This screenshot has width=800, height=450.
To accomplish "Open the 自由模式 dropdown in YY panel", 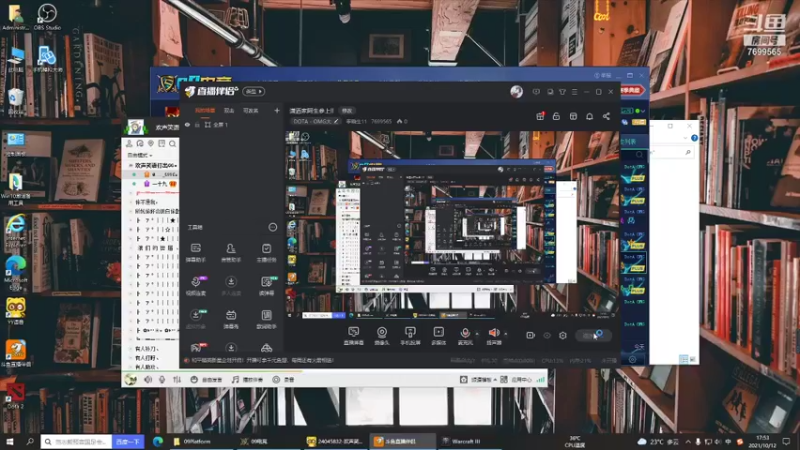I will (139, 155).
